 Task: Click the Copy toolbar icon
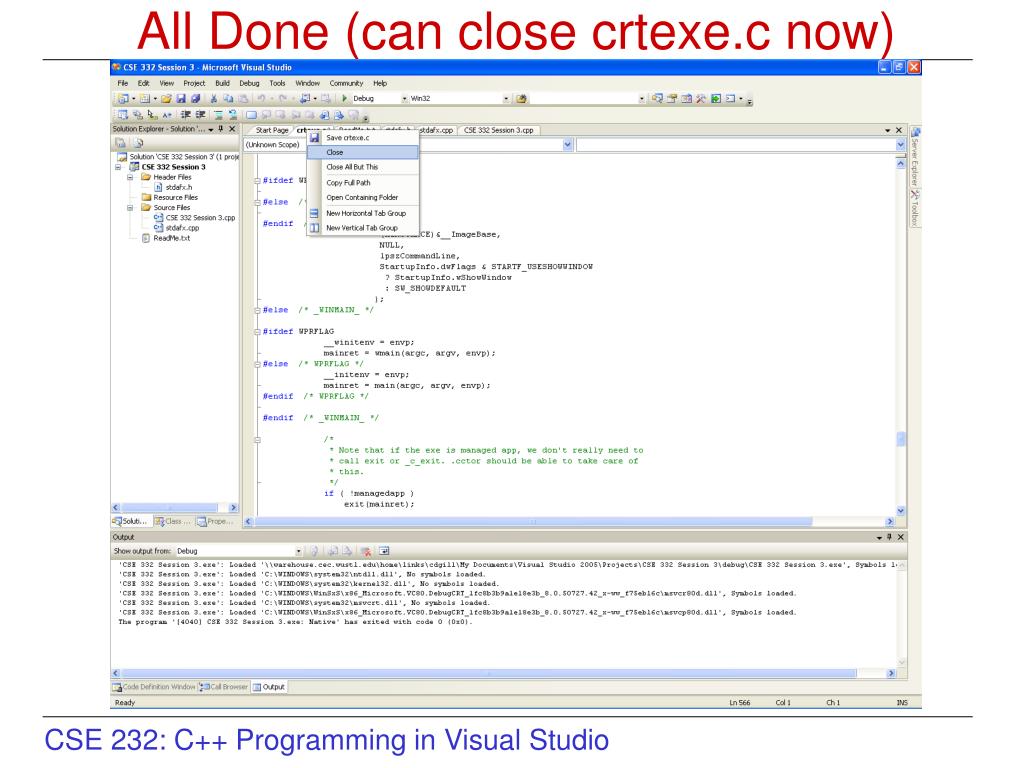pyautogui.click(x=228, y=99)
